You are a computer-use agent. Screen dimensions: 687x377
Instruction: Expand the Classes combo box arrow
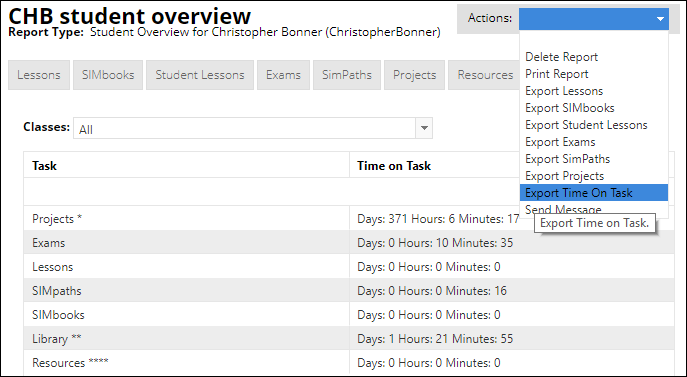pos(424,128)
